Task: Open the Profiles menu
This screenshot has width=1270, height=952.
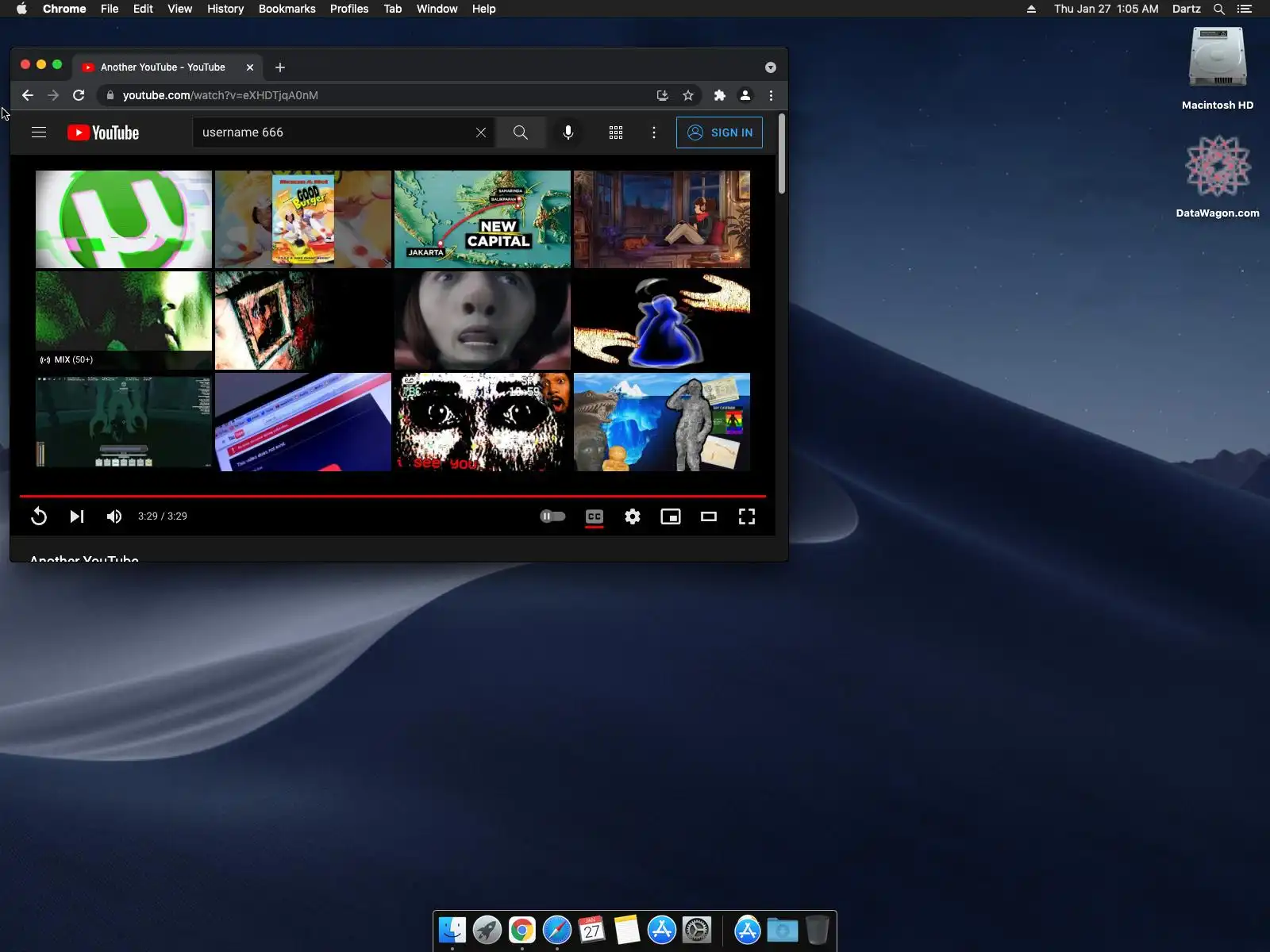Action: (349, 9)
